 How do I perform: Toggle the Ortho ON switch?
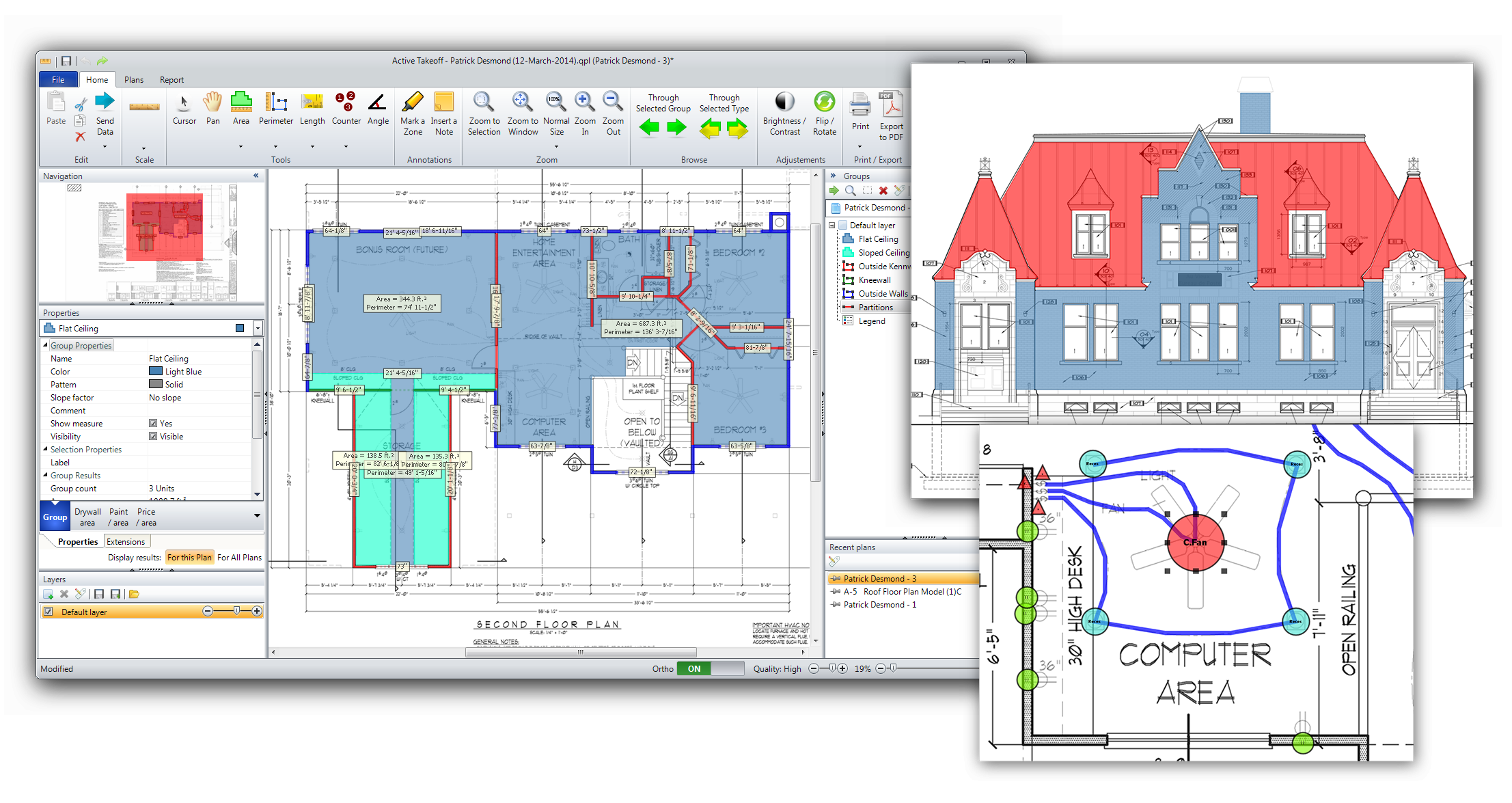[x=709, y=669]
